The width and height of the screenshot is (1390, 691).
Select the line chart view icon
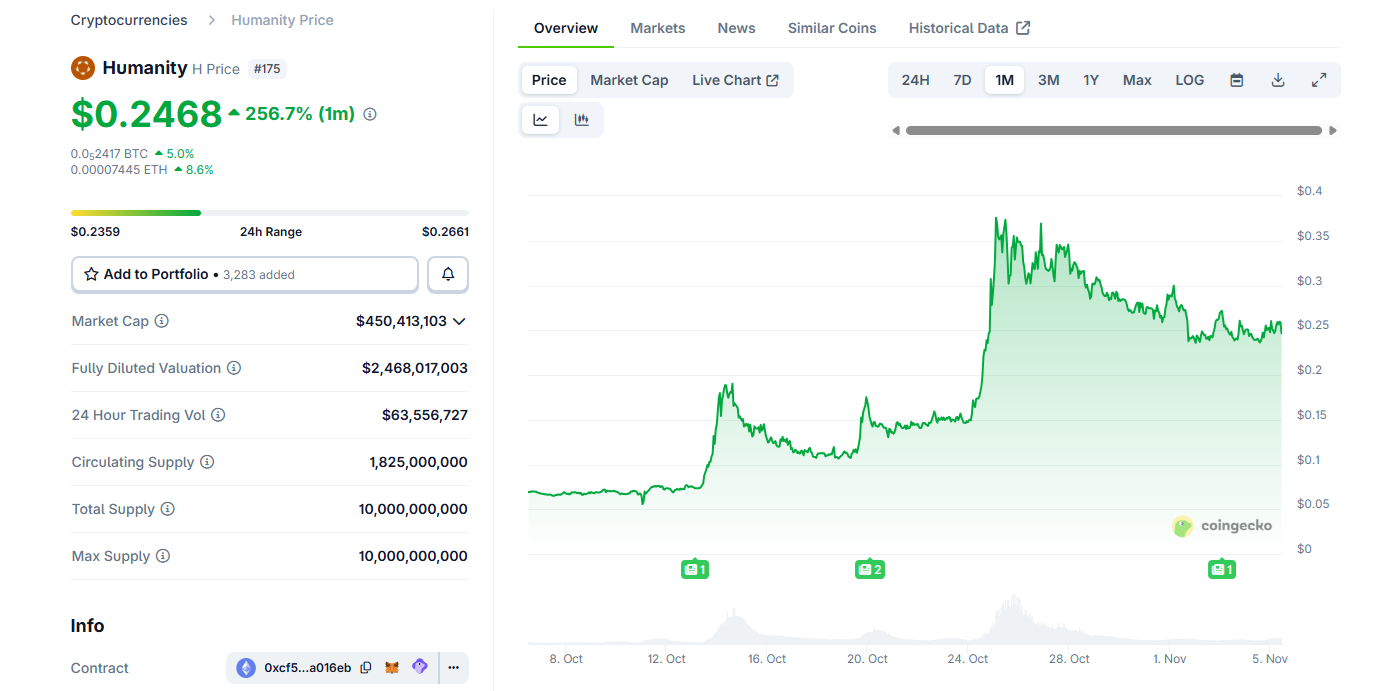point(541,120)
